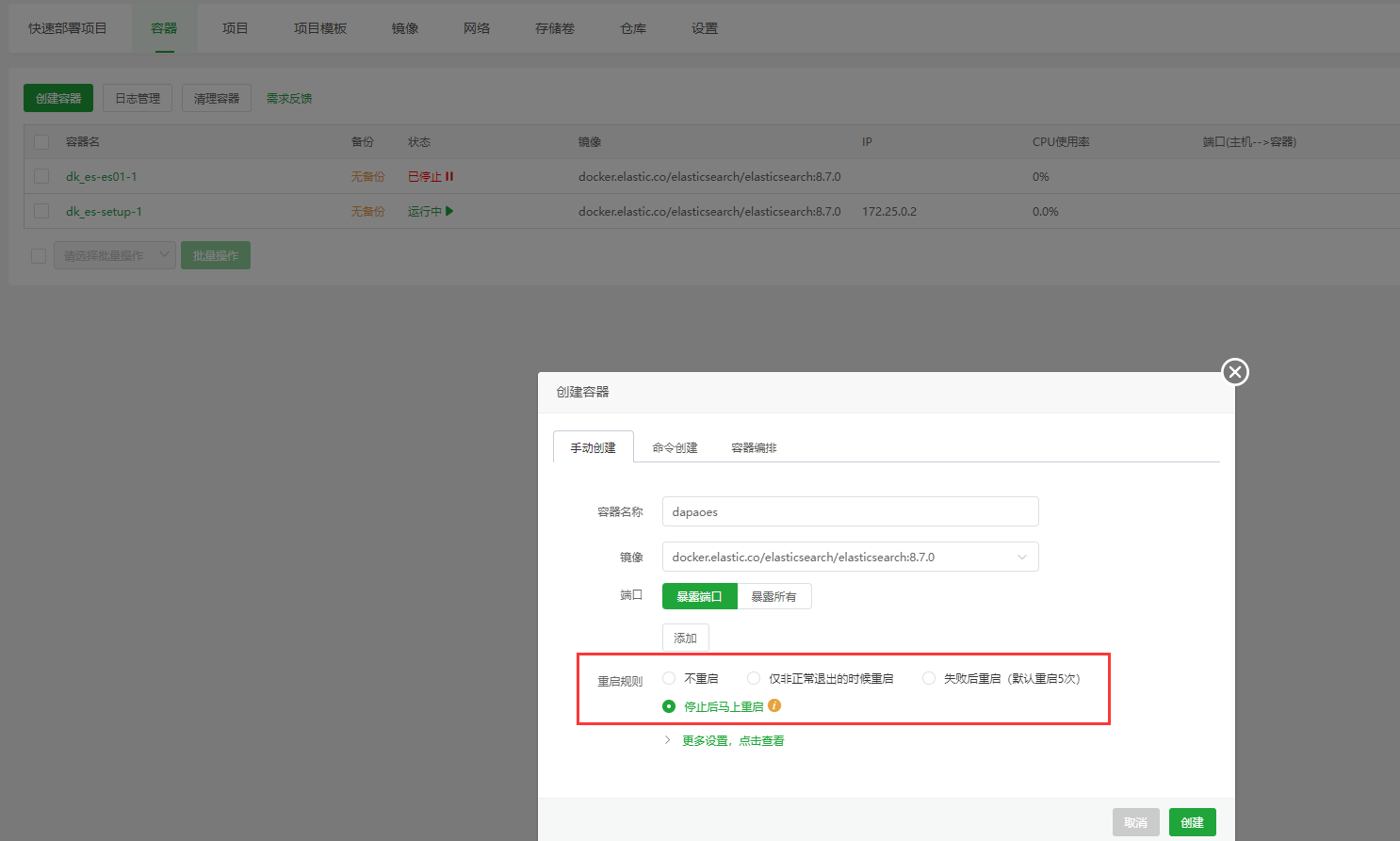This screenshot has width=1400, height=841.
Task: Open container dk_es-es01-1 link
Action: (102, 176)
